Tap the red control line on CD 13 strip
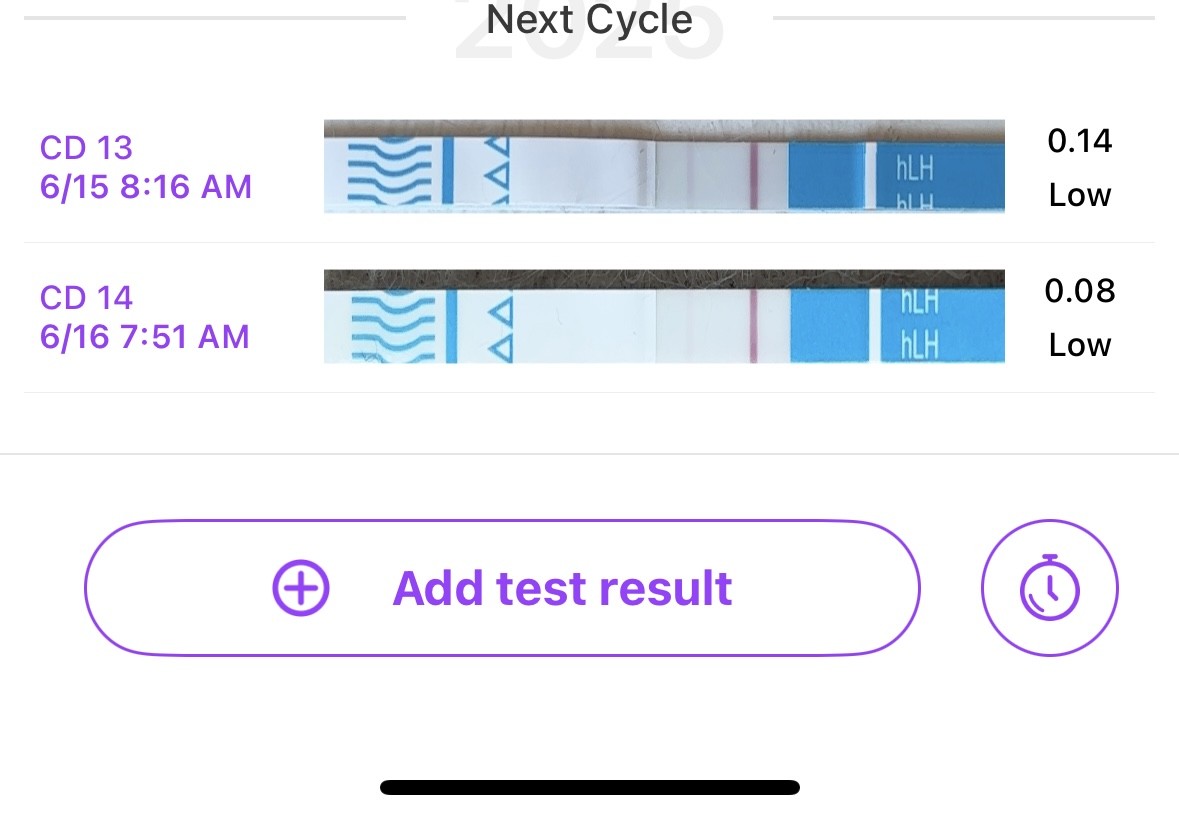The height and width of the screenshot is (819, 1179). tap(753, 176)
